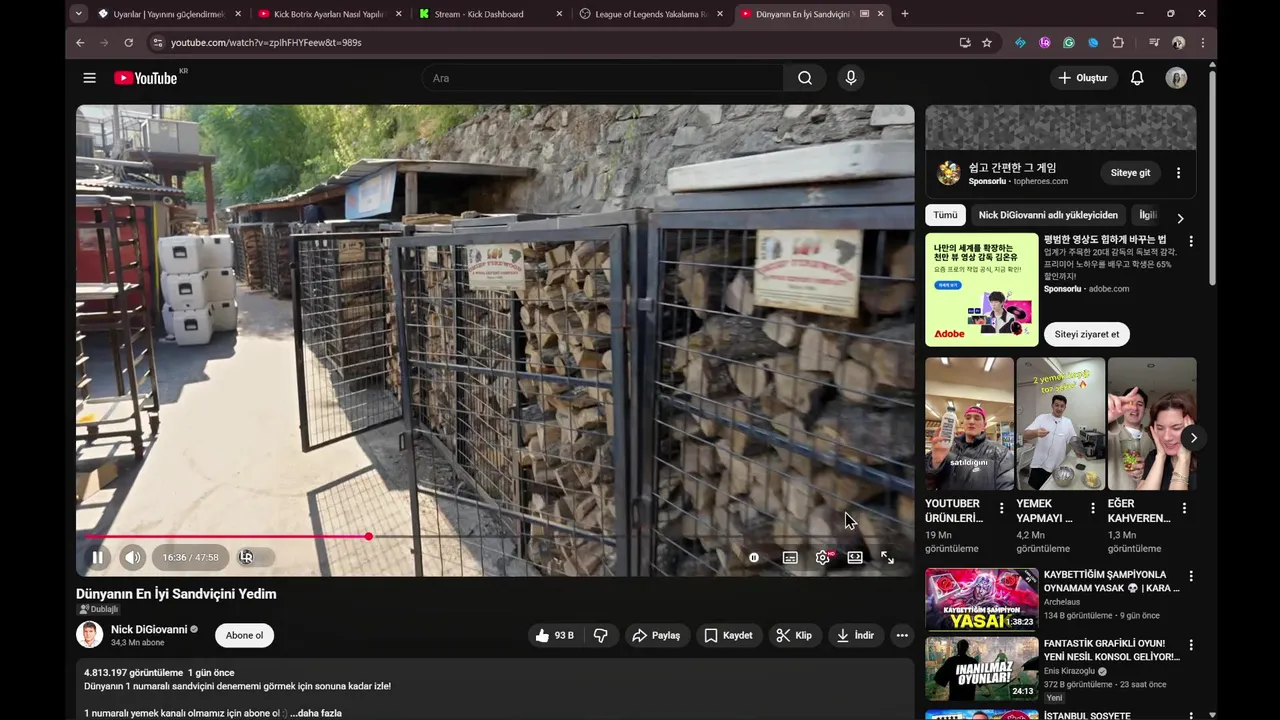Open the Chrome three-dot menu

[1202, 43]
